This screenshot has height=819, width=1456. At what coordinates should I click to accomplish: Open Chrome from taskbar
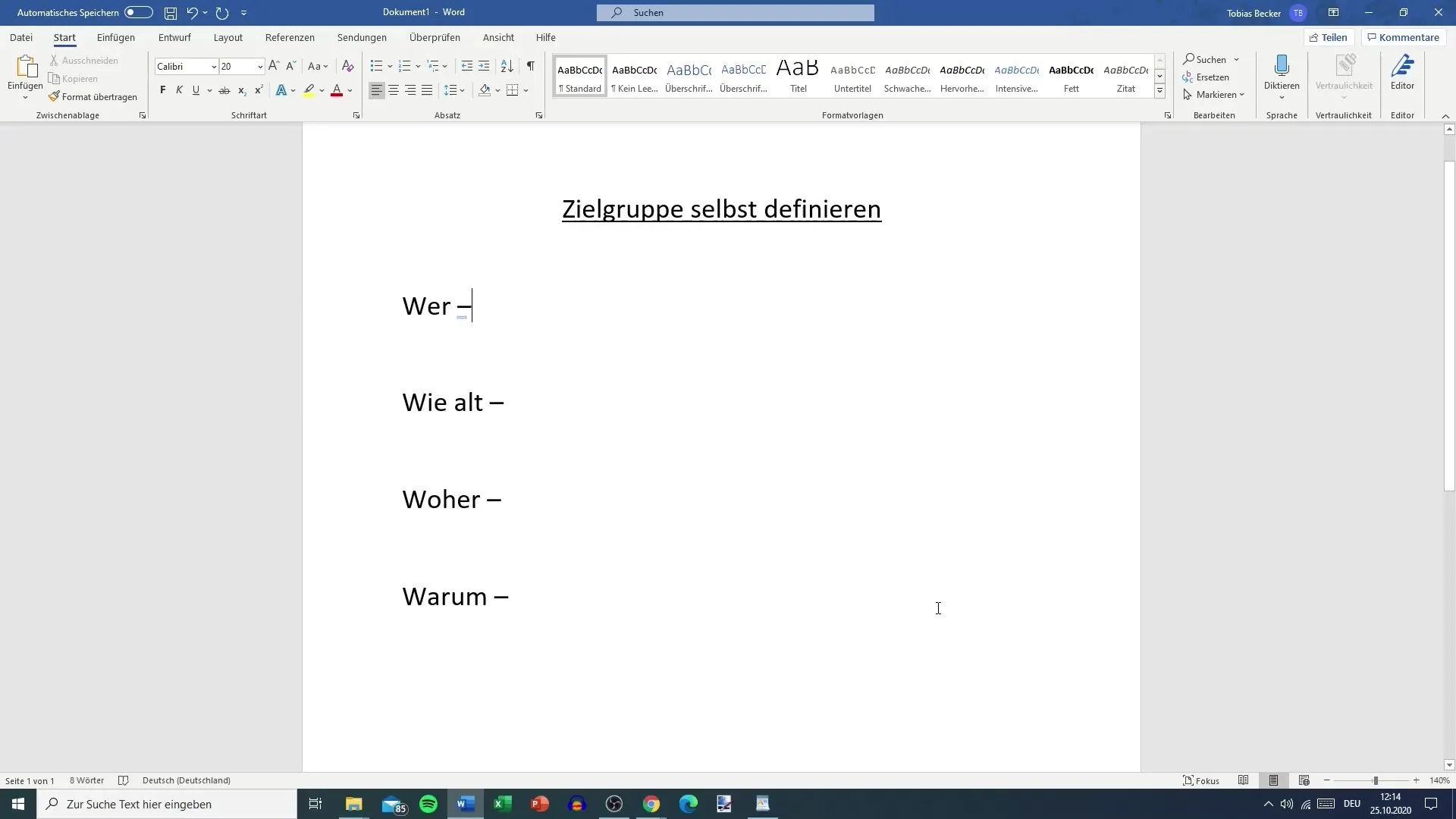pyautogui.click(x=651, y=804)
